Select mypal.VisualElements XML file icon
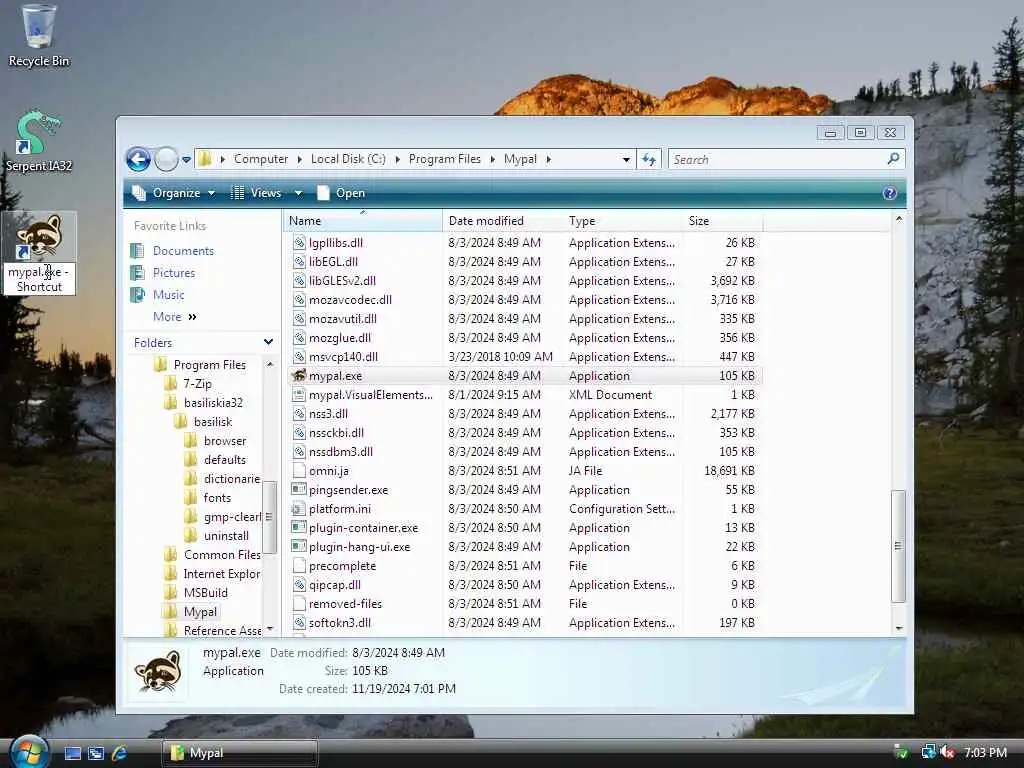This screenshot has height=768, width=1024. (x=298, y=394)
